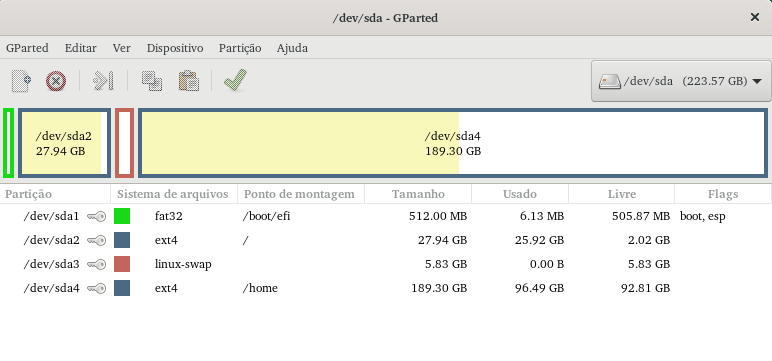Click the New partition toolbar icon
The width and height of the screenshot is (772, 361).
point(22,80)
